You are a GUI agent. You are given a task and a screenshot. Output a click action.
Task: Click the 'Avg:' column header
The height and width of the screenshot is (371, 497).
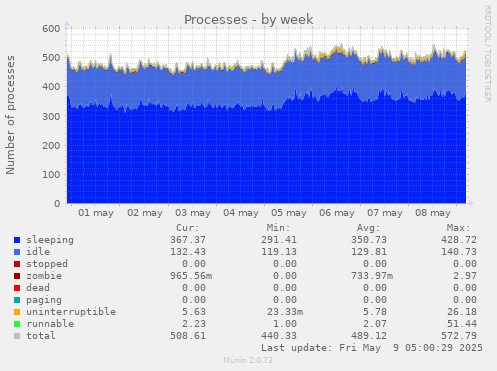point(368,228)
